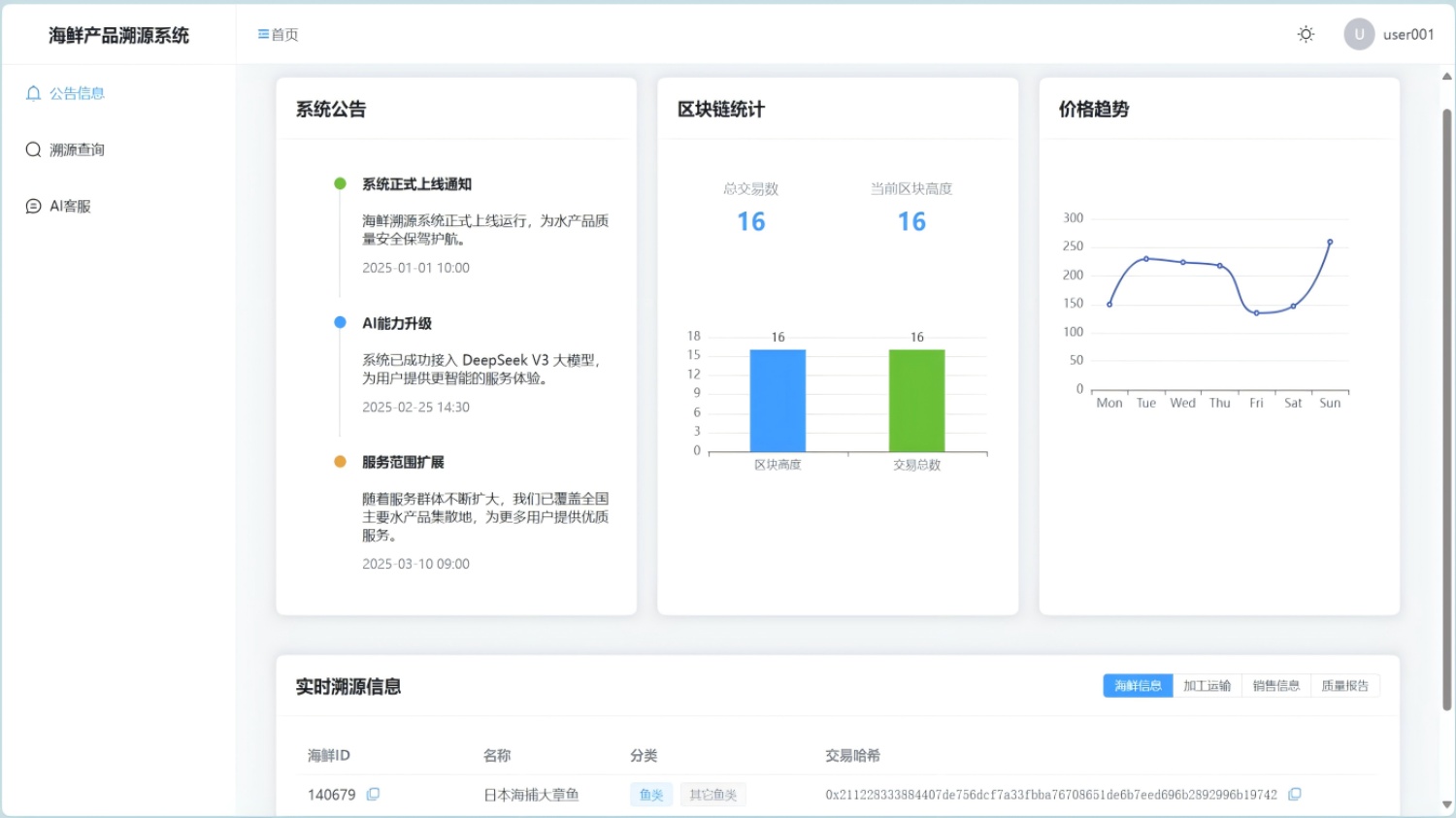Collapse sidebar using the hamburger menu icon
Screen dimensions: 1456x818
point(263,35)
